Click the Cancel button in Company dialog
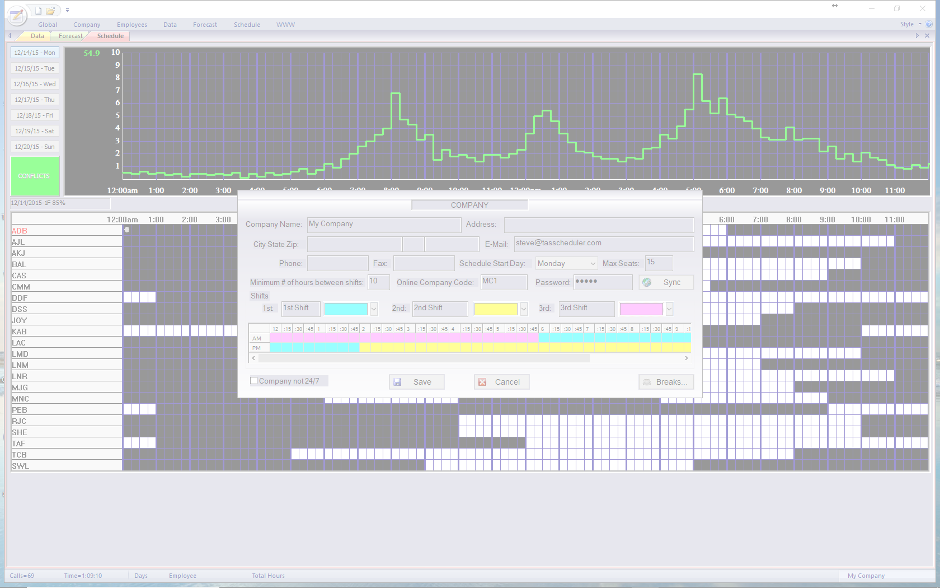 point(502,382)
